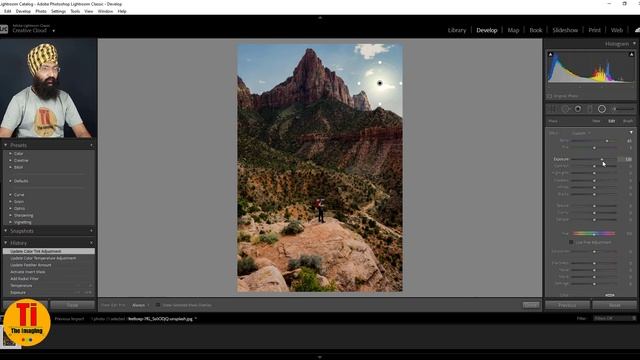Toggle the highlight clipping indicator in histogram
The width and height of the screenshot is (640, 360).
[x=631, y=54]
